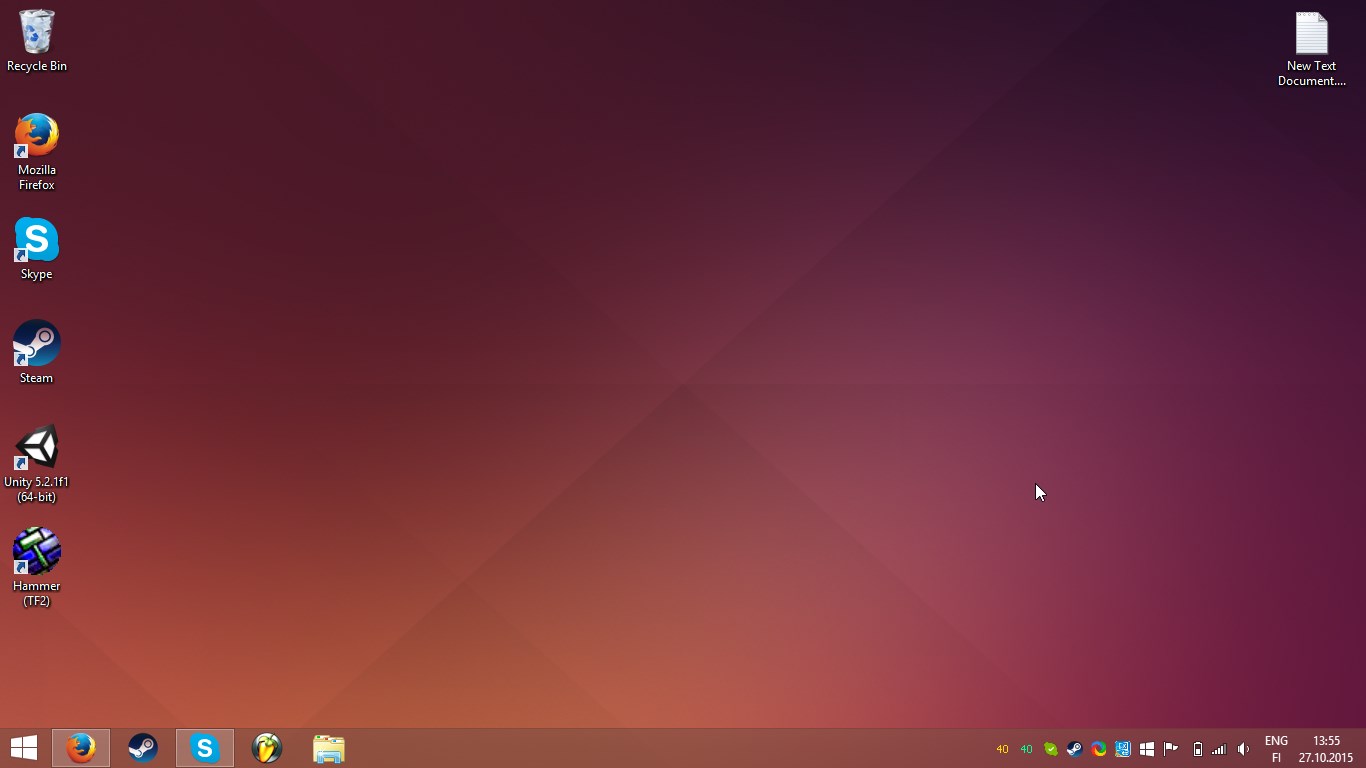Open the network signal tray icon

(x=1219, y=749)
